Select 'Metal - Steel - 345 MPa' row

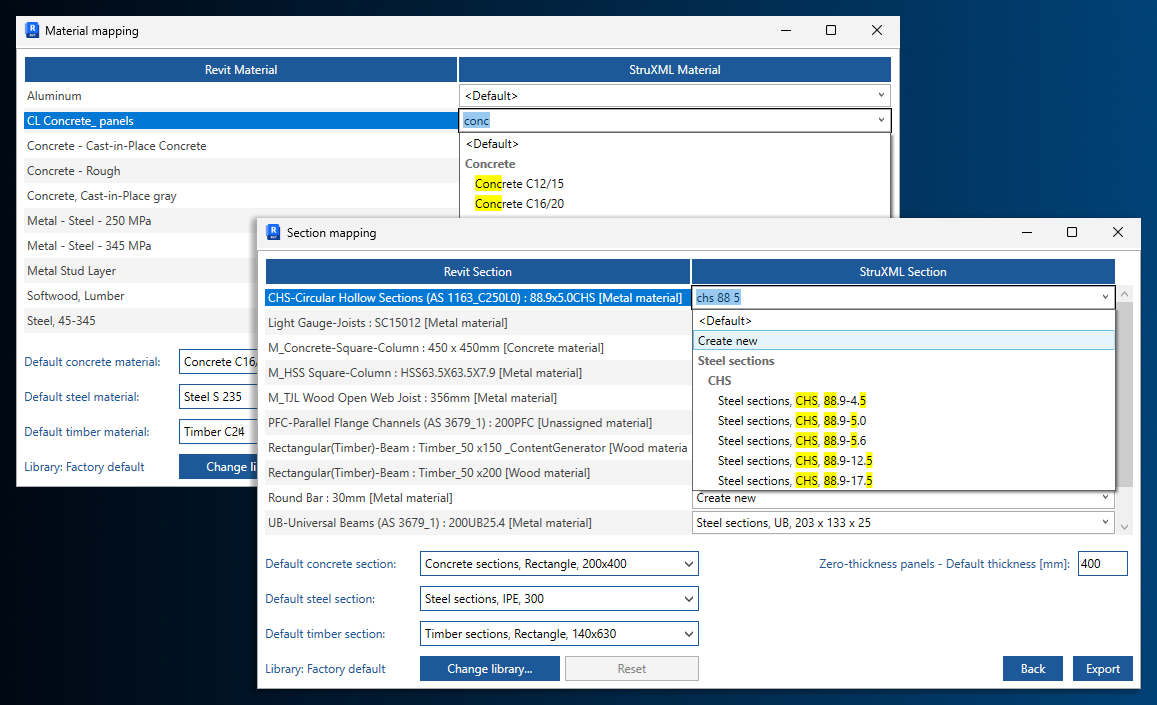140,246
